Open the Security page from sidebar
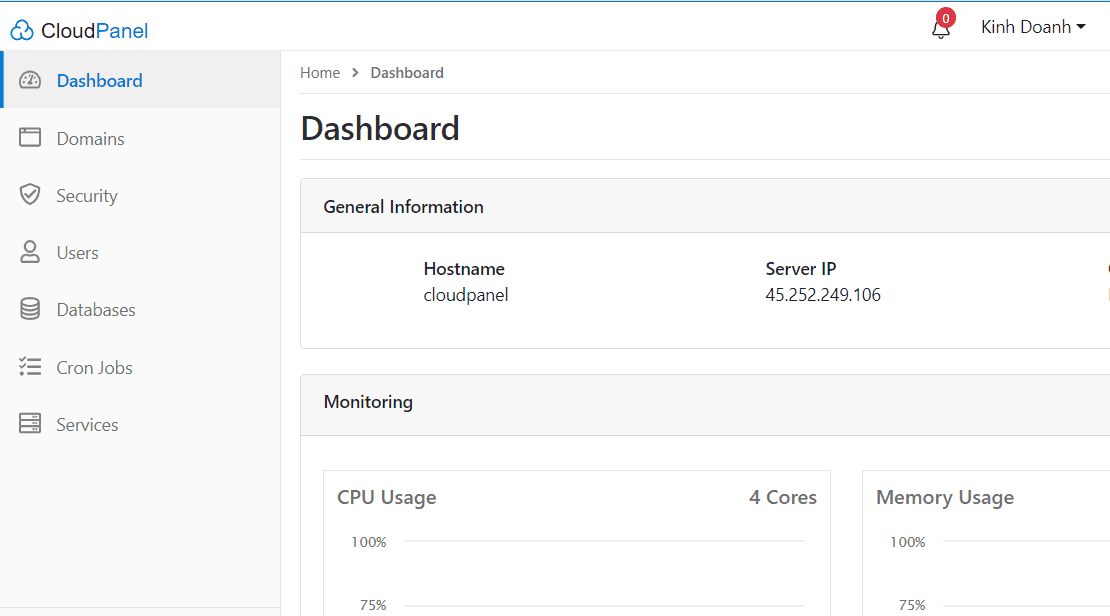1110x616 pixels. (x=88, y=195)
